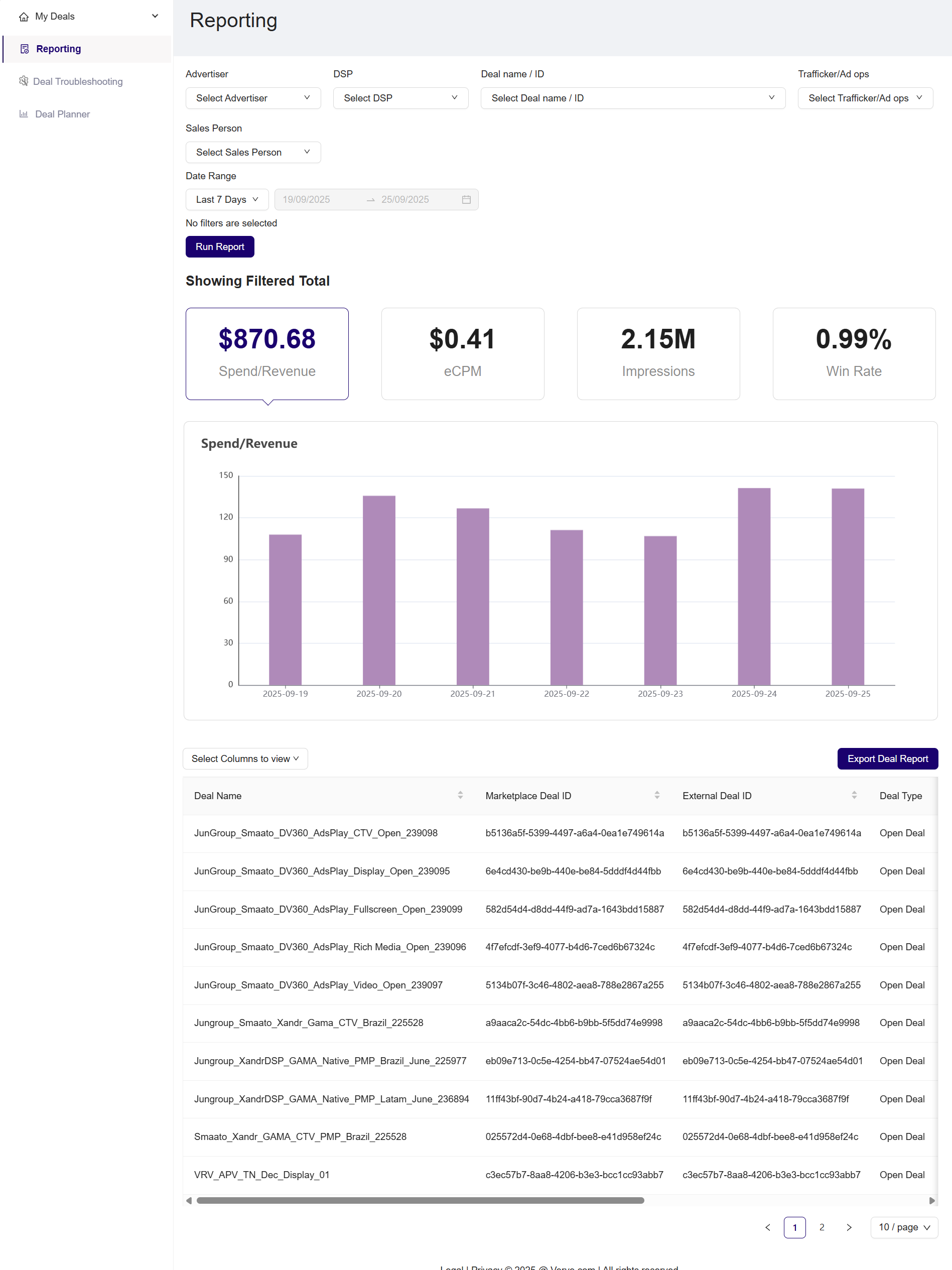Screen dimensions: 952x1270
Task: Click the Reporting sidebar icon
Action: (24, 48)
